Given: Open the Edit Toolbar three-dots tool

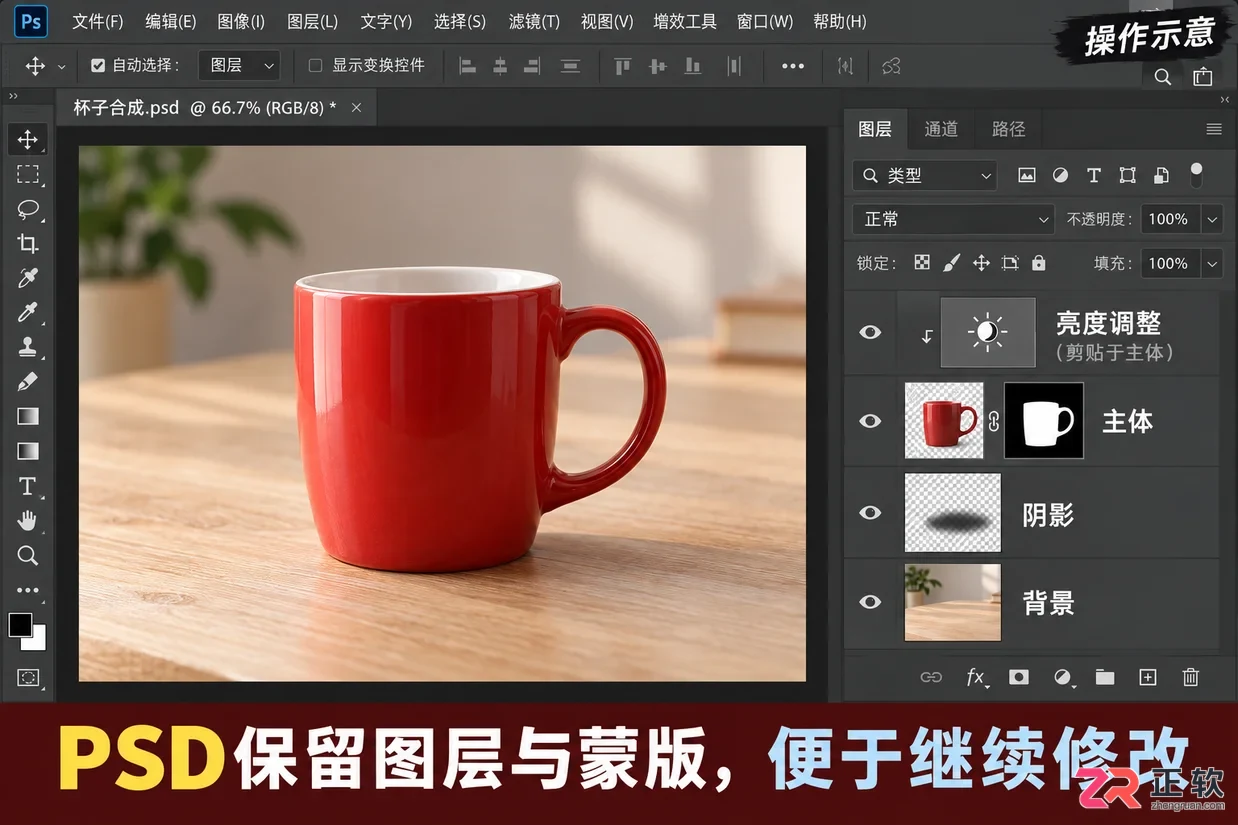Looking at the screenshot, I should pyautogui.click(x=27, y=590).
